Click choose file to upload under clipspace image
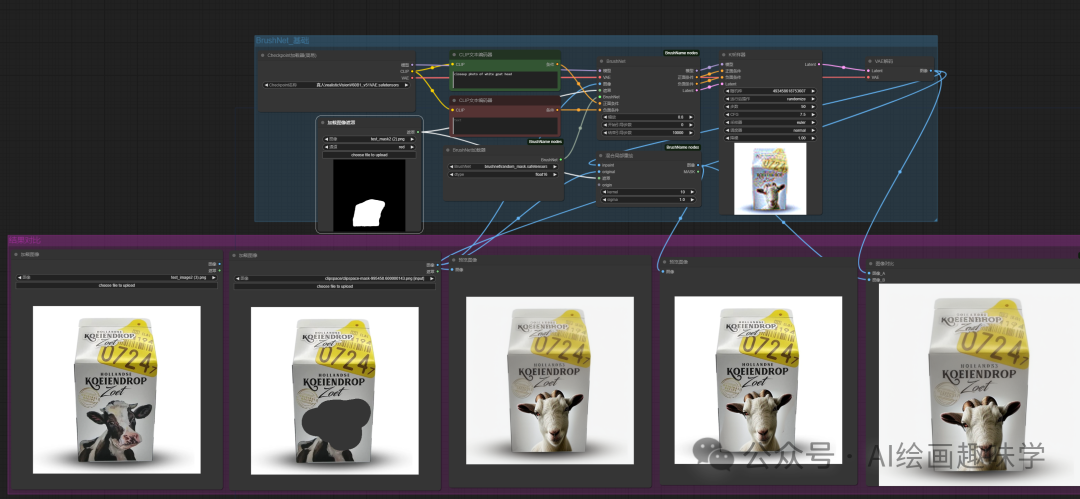1080x499 pixels. point(334,286)
